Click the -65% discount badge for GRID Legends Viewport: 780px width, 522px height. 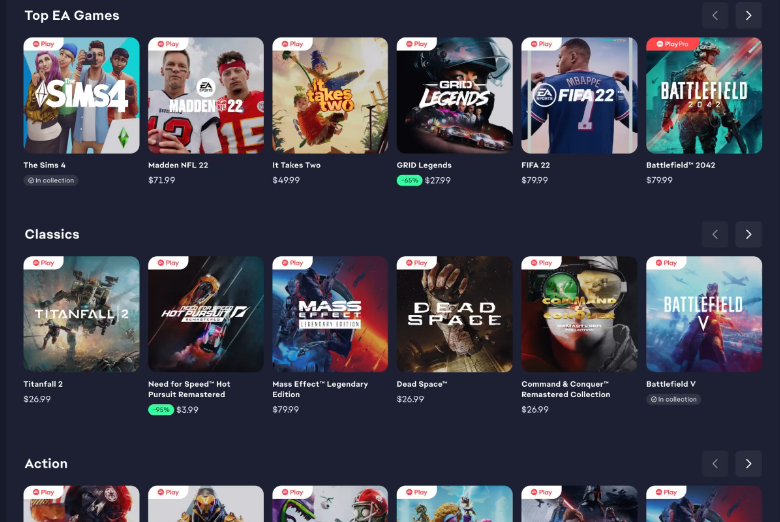[x=409, y=181]
